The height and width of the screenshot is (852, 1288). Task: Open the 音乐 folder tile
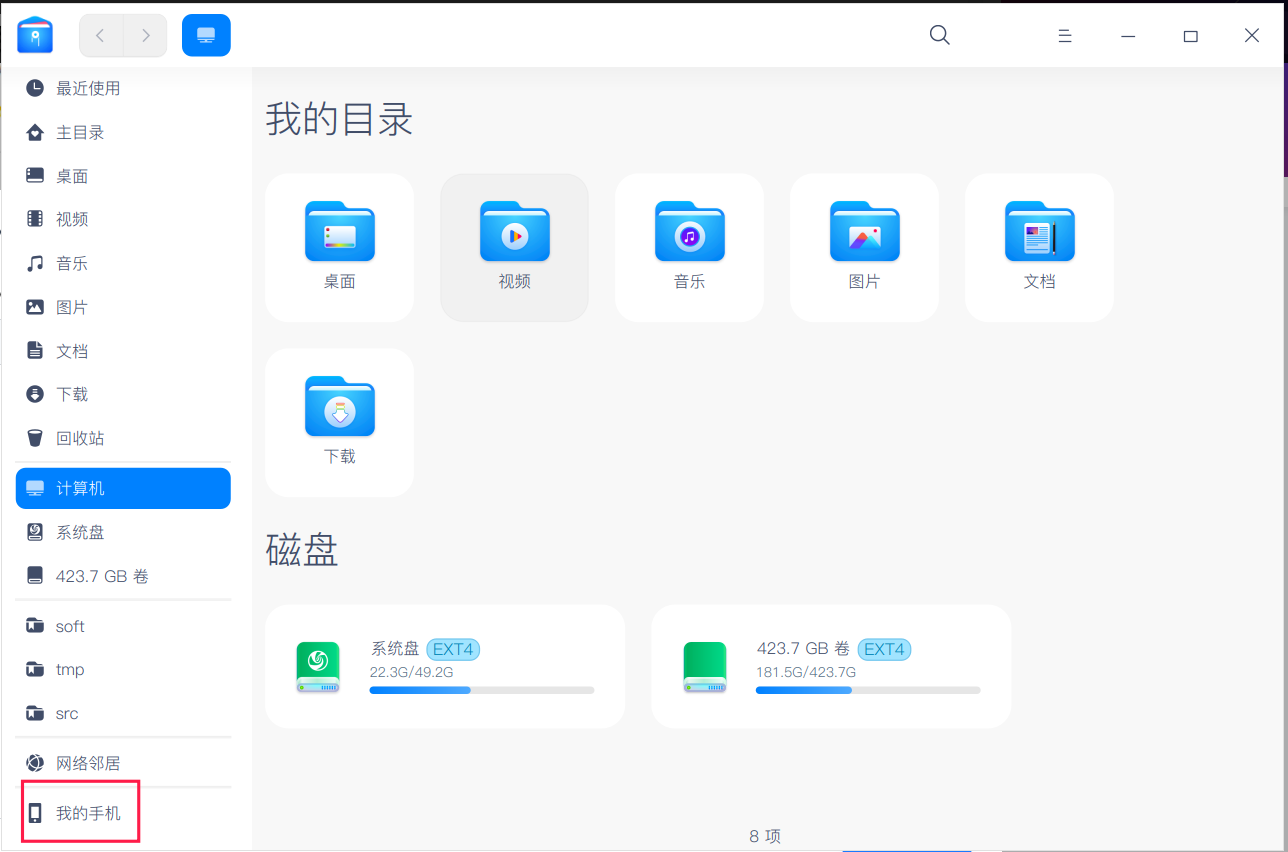click(x=689, y=245)
